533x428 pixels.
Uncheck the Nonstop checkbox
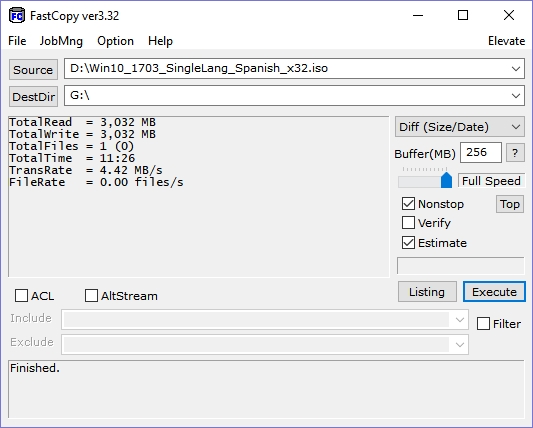(x=408, y=204)
